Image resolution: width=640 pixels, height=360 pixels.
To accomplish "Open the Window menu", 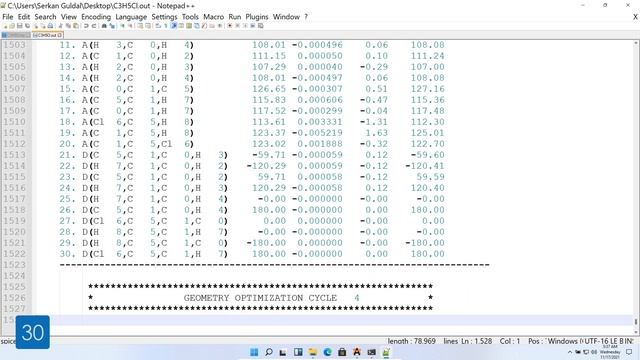I will point(286,17).
